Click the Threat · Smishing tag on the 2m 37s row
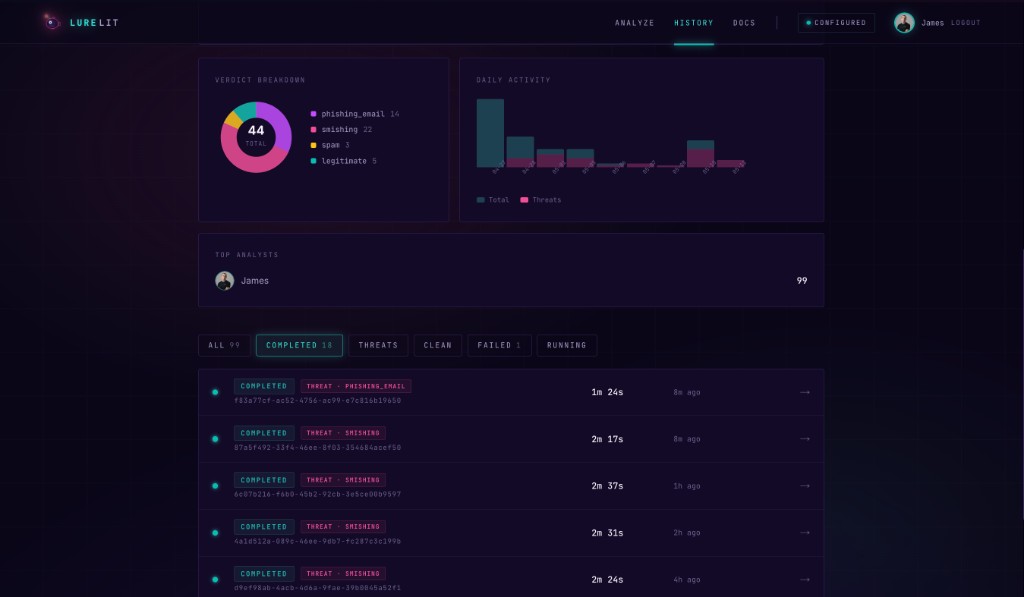This screenshot has height=597, width=1024. [x=343, y=480]
